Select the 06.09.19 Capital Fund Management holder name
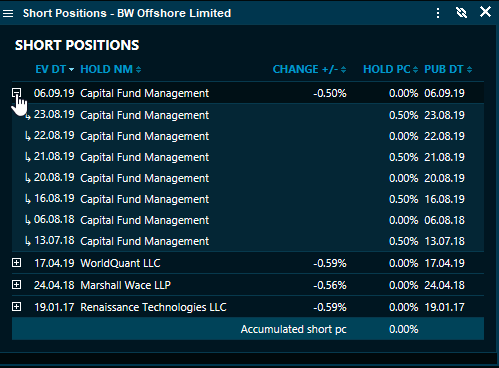The width and height of the screenshot is (499, 368). click(144, 93)
